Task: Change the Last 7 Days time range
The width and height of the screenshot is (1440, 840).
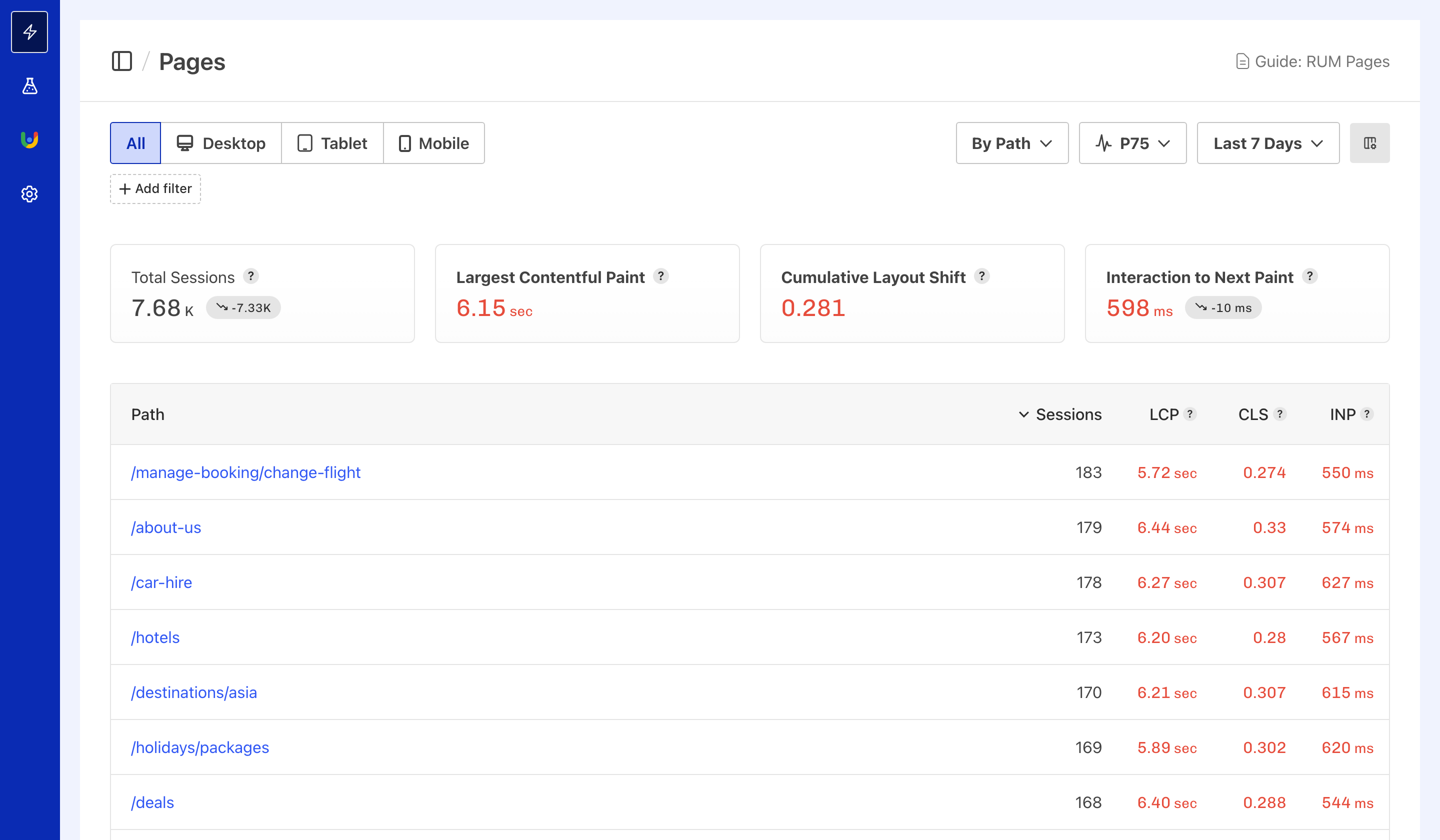Action: (1267, 143)
